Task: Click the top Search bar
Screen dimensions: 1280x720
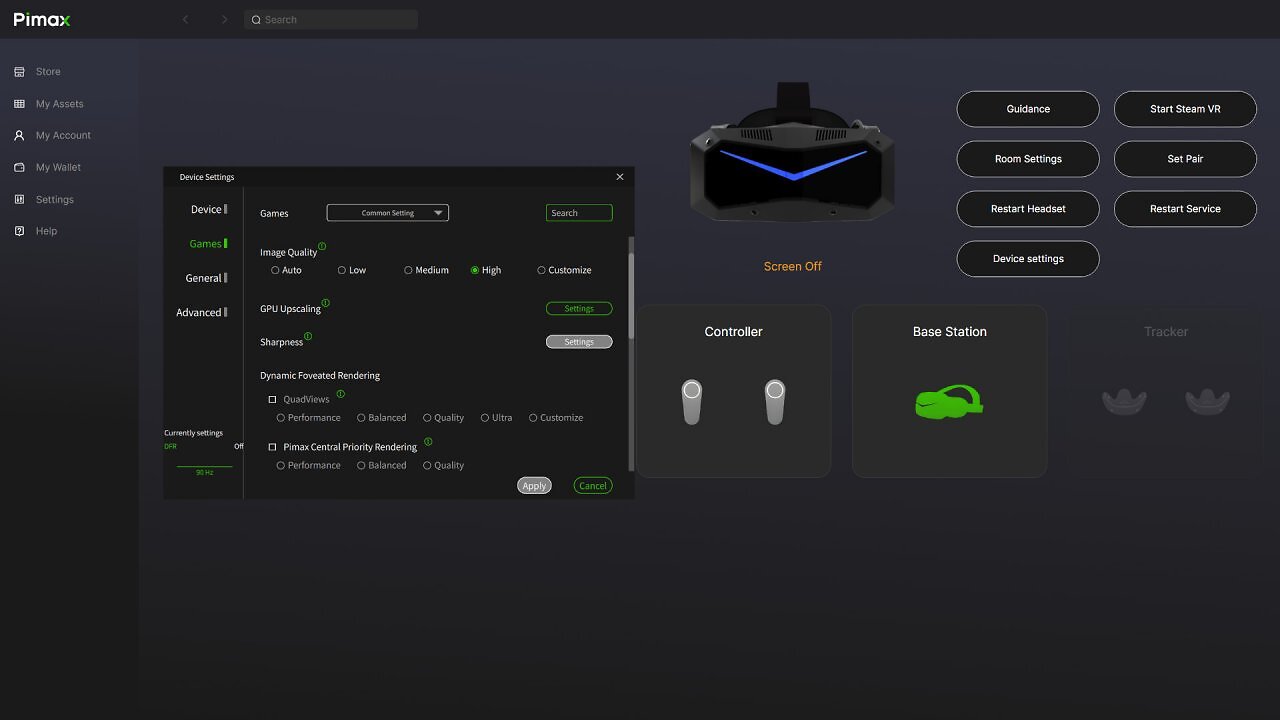Action: point(331,20)
